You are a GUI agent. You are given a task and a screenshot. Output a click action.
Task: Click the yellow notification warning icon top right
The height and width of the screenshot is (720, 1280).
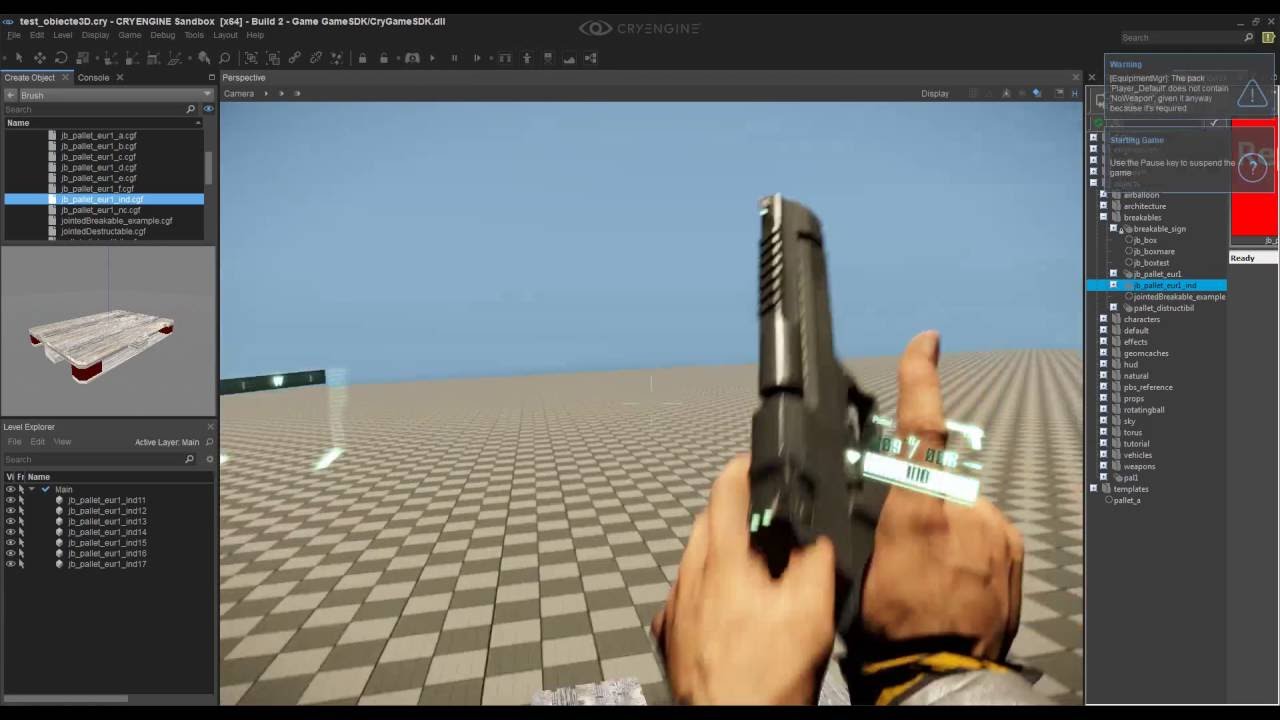pyautogui.click(x=1269, y=37)
